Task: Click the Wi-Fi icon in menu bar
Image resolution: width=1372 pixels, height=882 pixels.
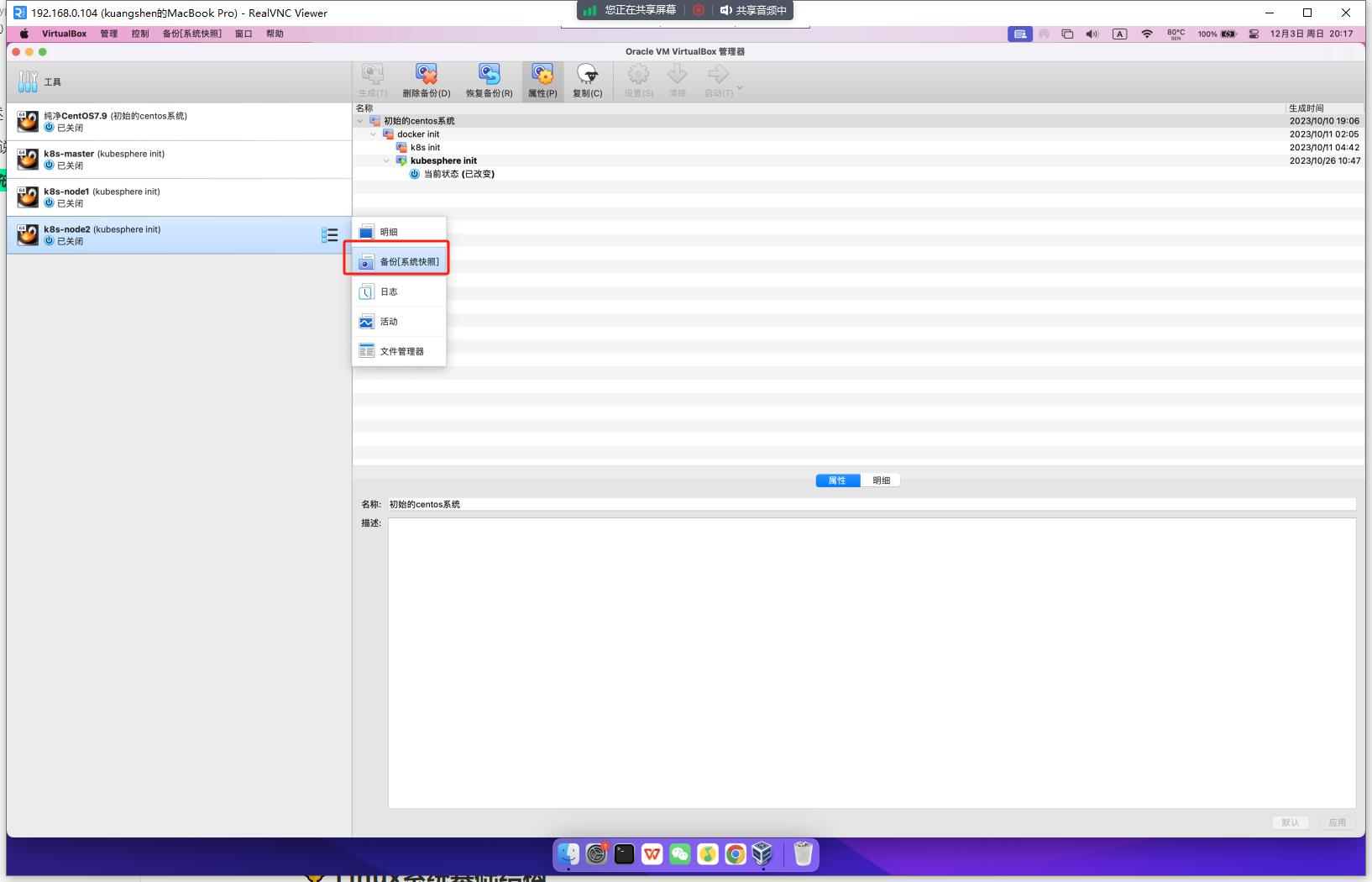Action: pyautogui.click(x=1147, y=34)
